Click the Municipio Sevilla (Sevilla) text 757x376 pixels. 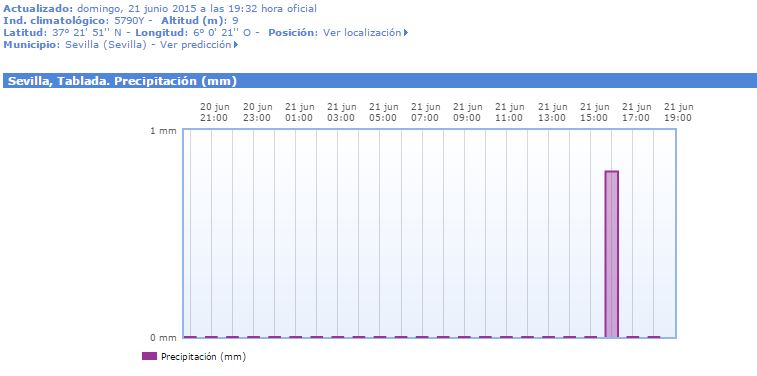coord(75,45)
